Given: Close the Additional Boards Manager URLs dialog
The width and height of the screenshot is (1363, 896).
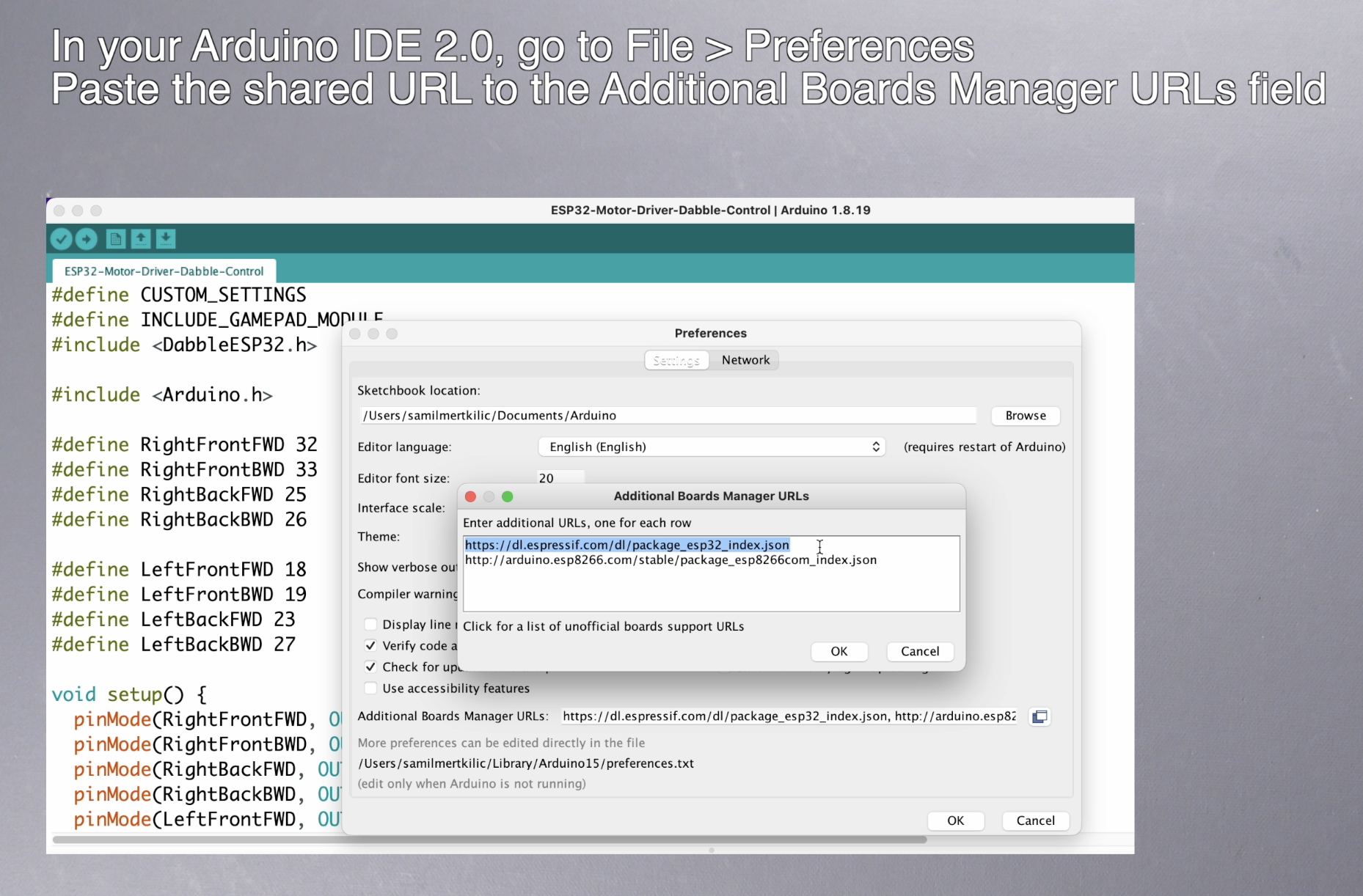Looking at the screenshot, I should click(470, 496).
